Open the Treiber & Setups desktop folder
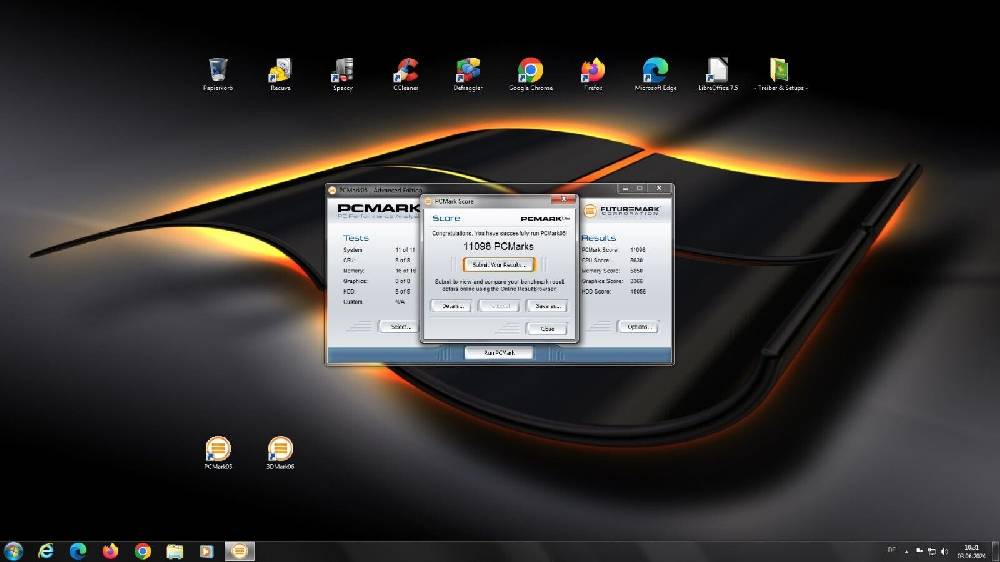The width and height of the screenshot is (1000, 562). coord(781,74)
